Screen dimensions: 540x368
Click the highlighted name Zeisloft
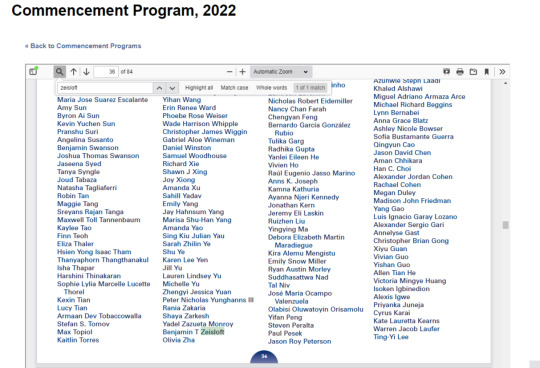212,332
